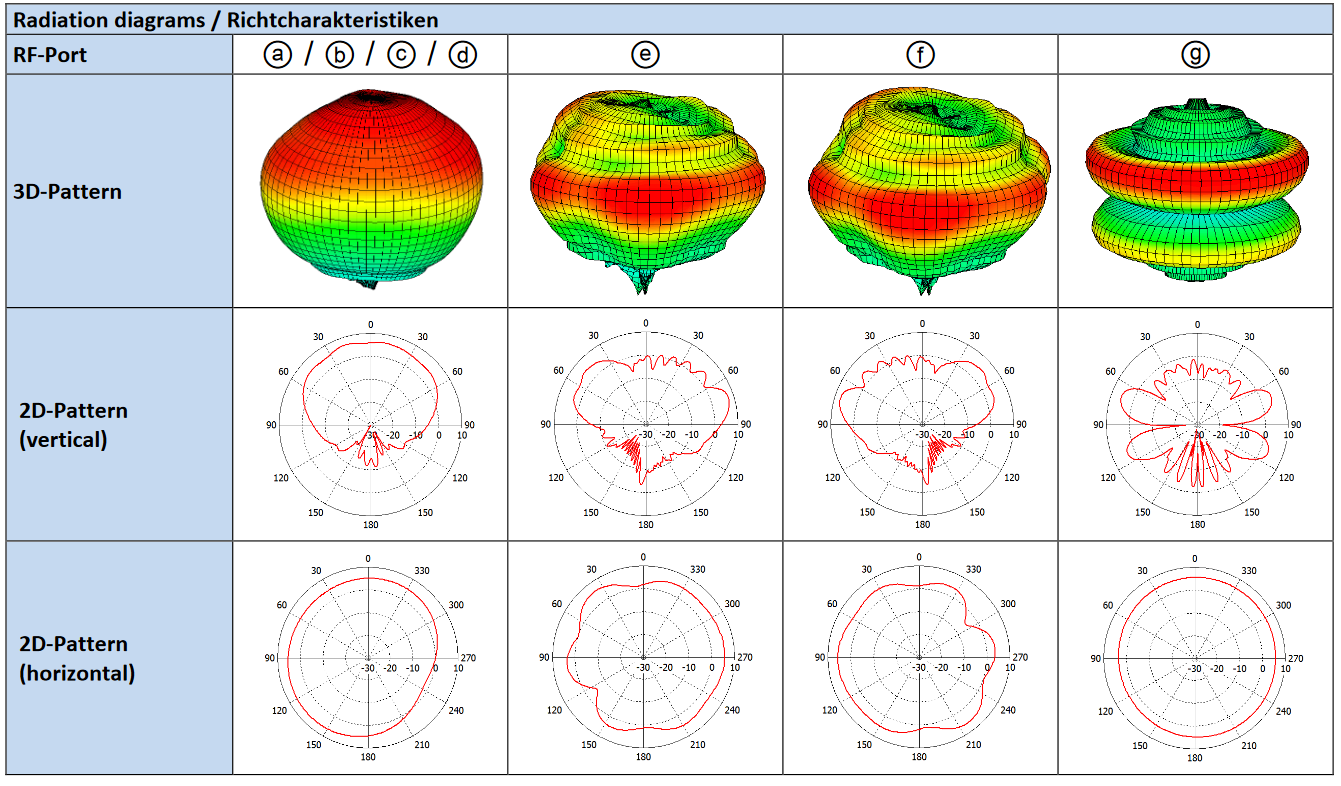Open the 3D pattern image for ports a–d
This screenshot has width=1341, height=786.
[x=370, y=188]
